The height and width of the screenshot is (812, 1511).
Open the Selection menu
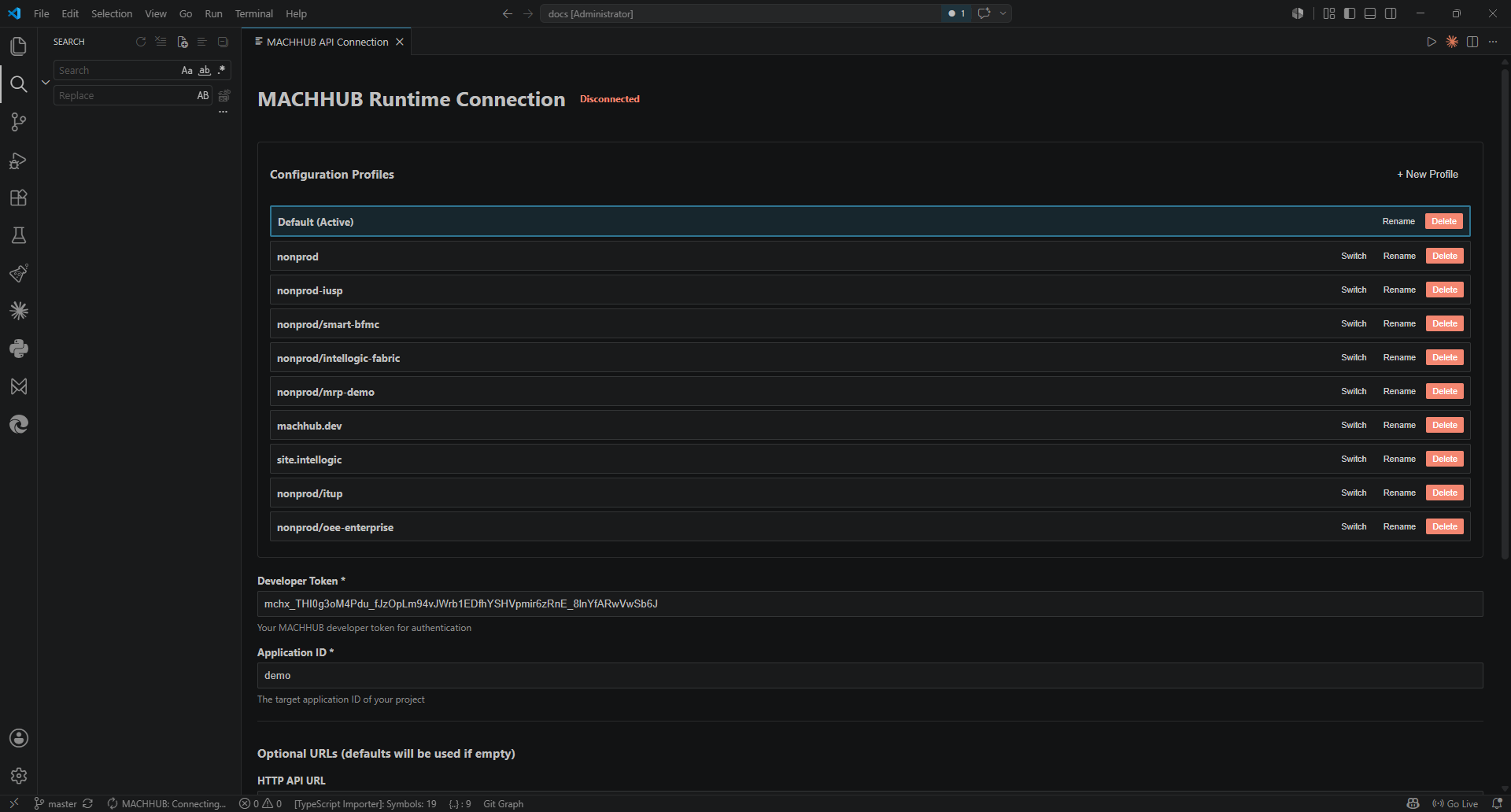[x=112, y=13]
